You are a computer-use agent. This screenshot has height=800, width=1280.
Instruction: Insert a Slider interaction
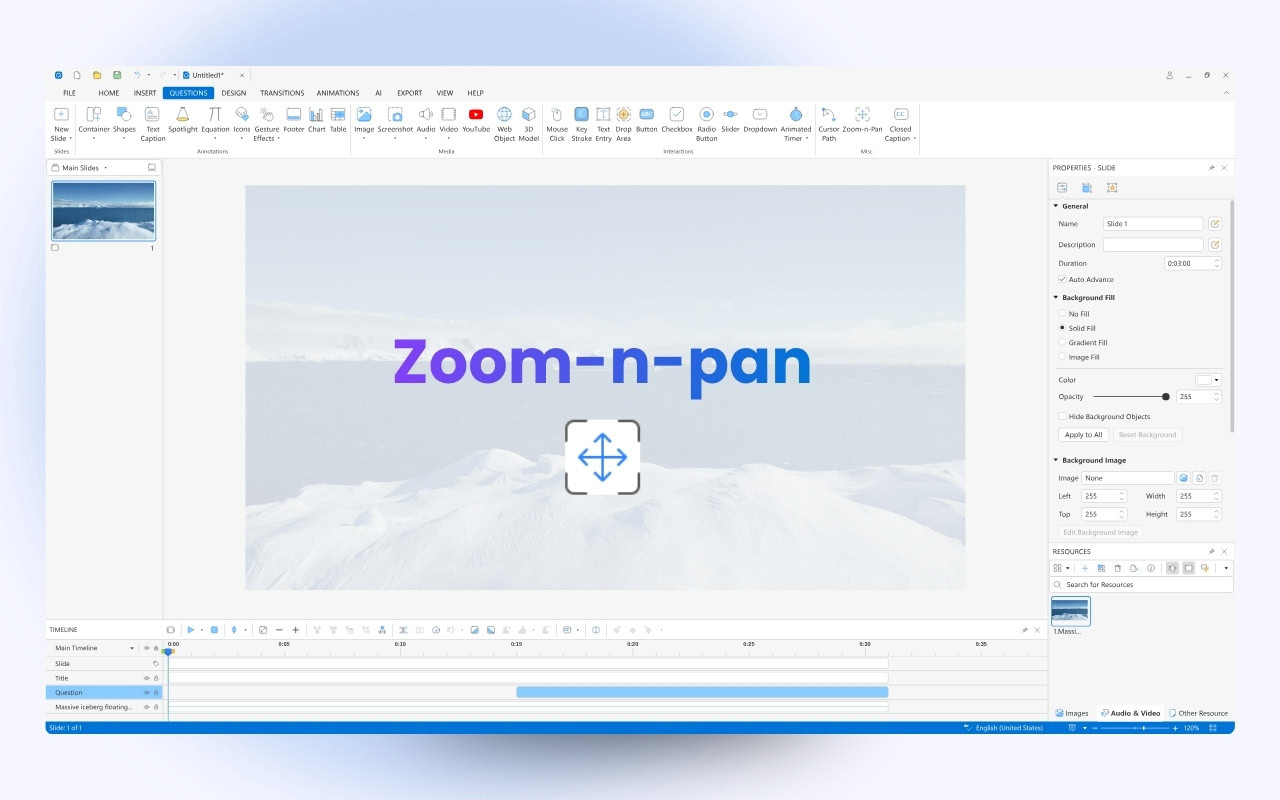[730, 120]
